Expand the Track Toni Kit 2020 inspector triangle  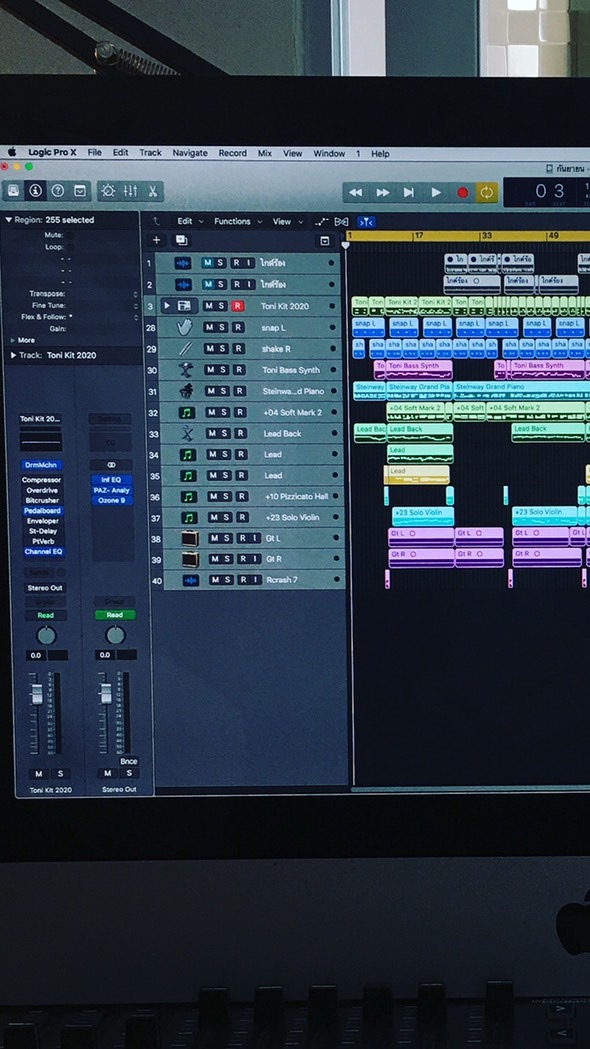13,355
